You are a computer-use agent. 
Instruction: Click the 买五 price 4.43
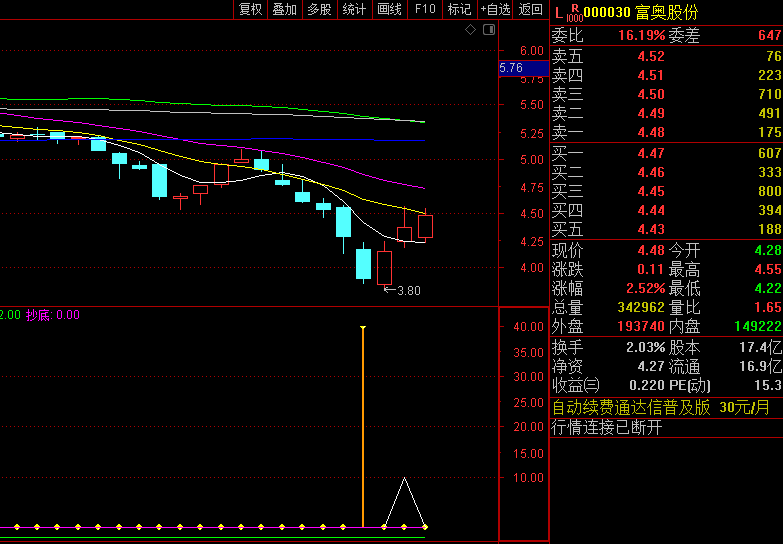click(651, 229)
